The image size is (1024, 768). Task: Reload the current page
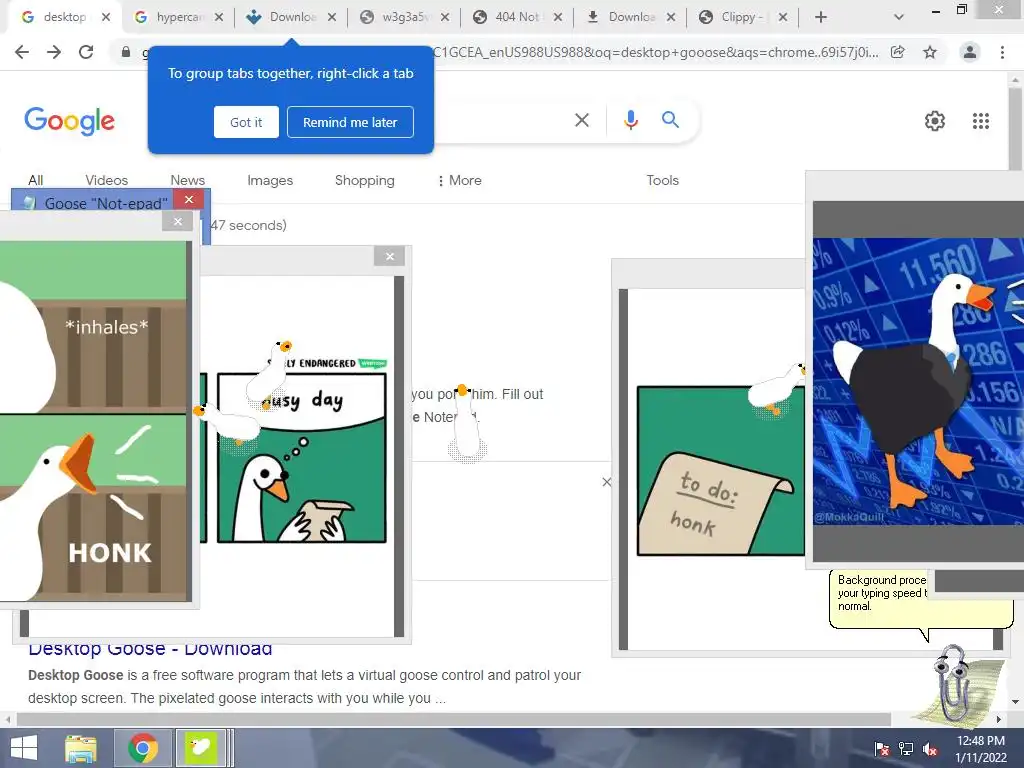click(x=86, y=52)
